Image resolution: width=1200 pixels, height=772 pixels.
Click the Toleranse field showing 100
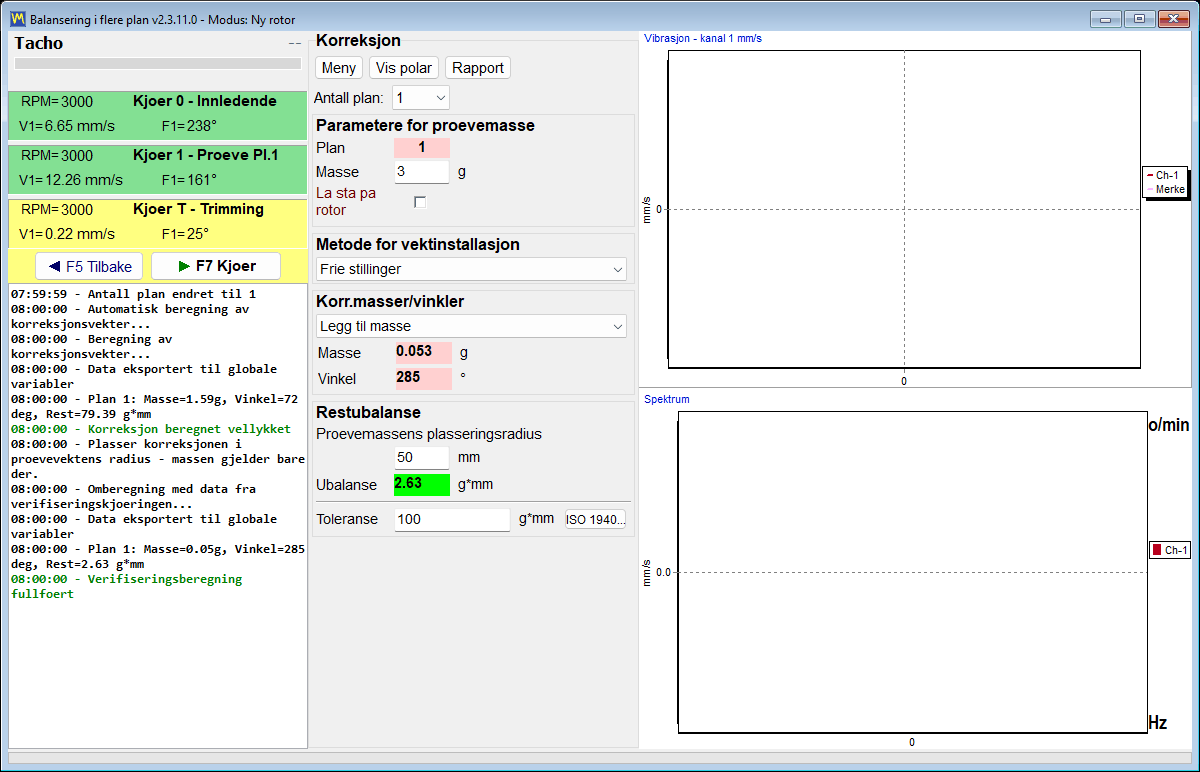click(452, 520)
